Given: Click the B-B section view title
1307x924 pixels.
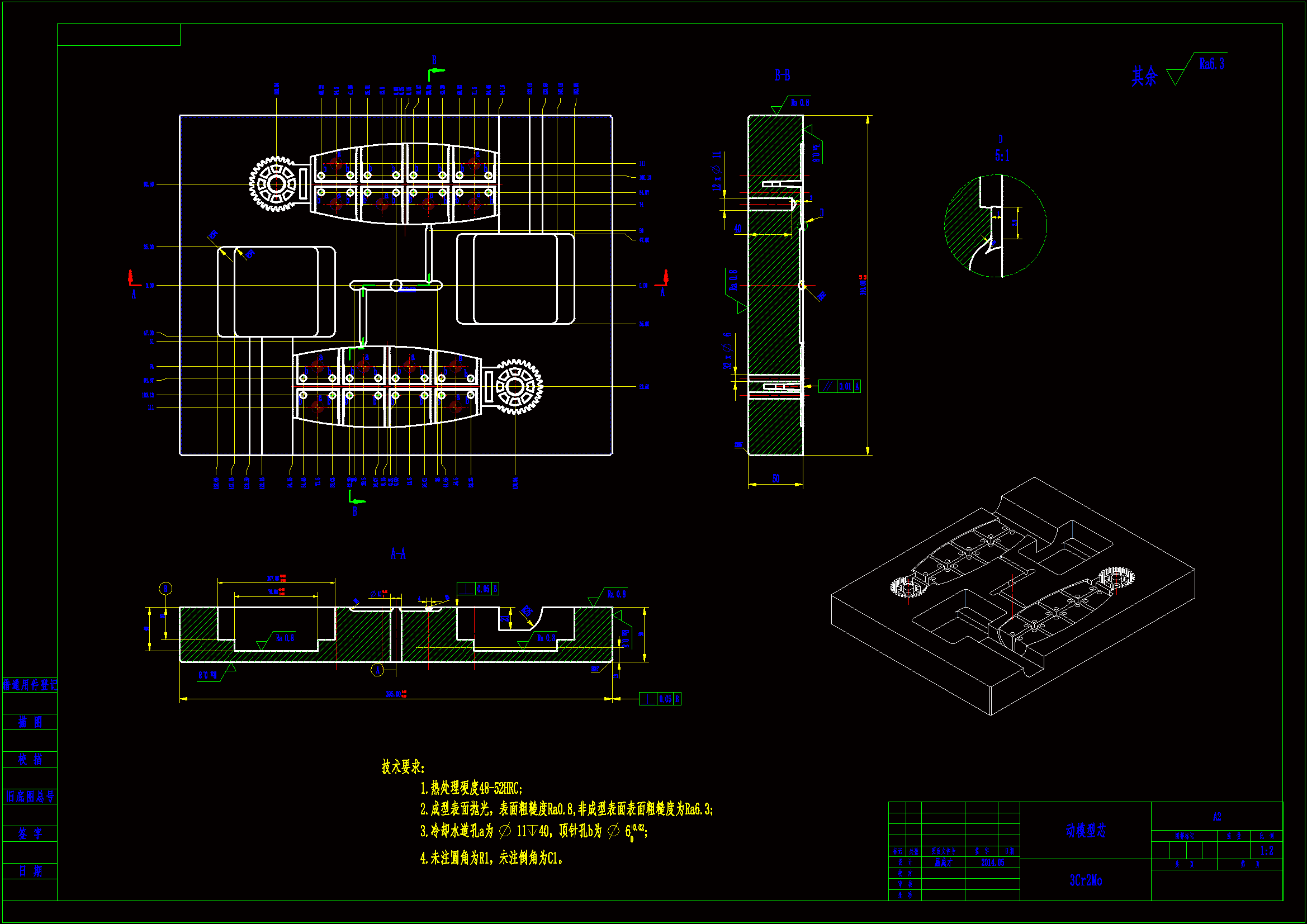Looking at the screenshot, I should (x=782, y=75).
